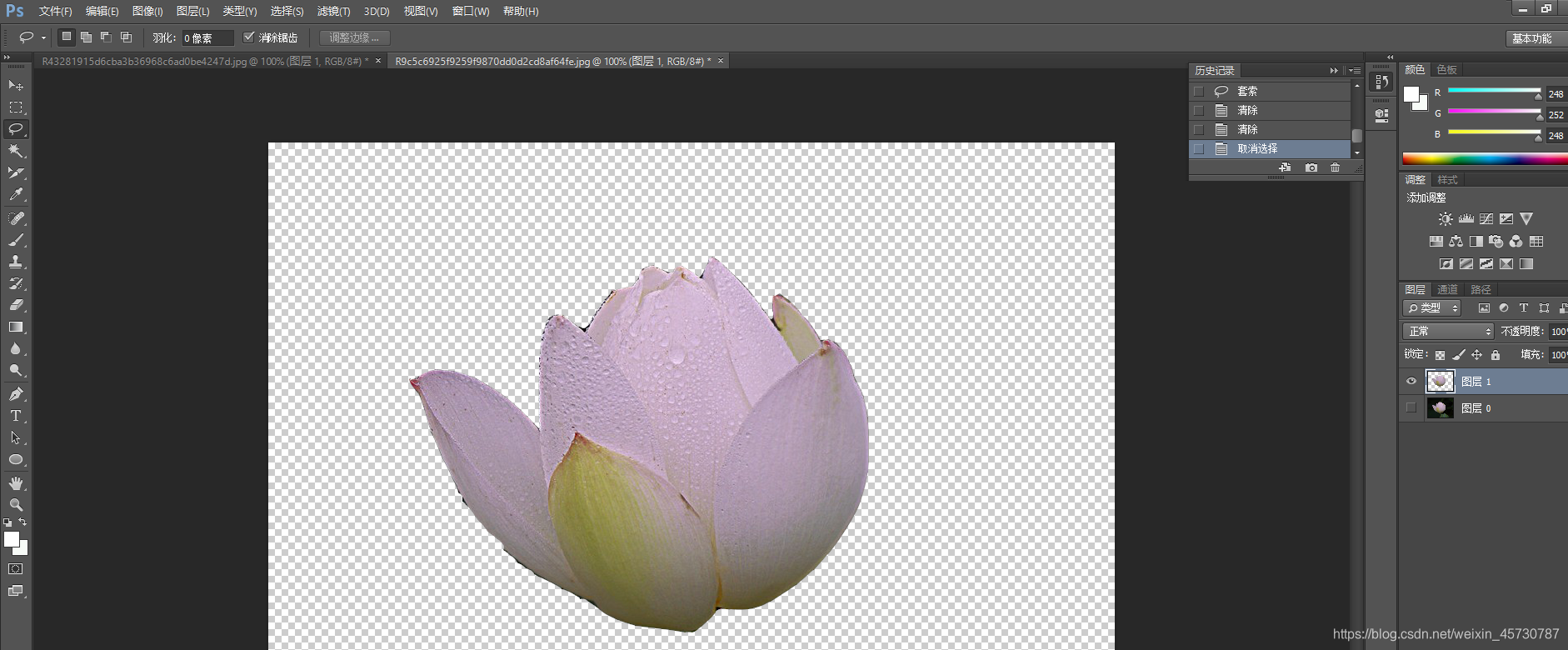1568x650 pixels.
Task: Click Intersect with Selection mode icon
Action: click(126, 37)
